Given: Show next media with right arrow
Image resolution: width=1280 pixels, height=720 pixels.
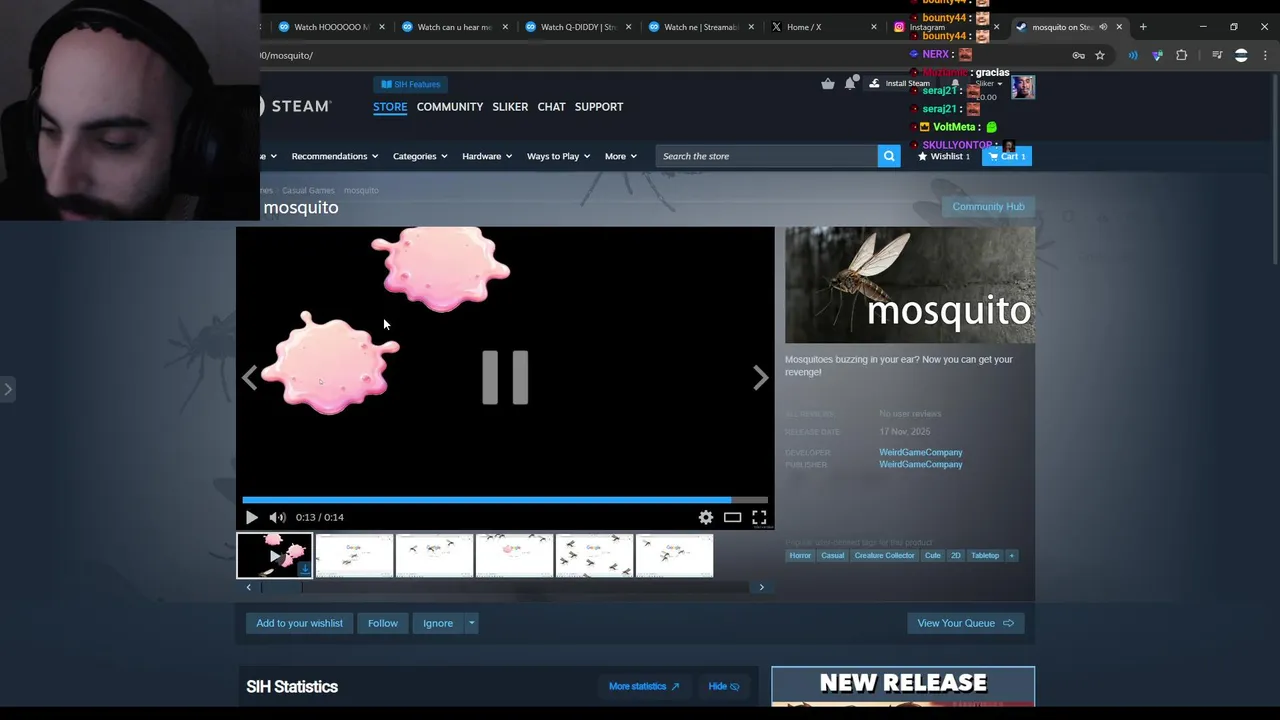Looking at the screenshot, I should [x=760, y=377].
